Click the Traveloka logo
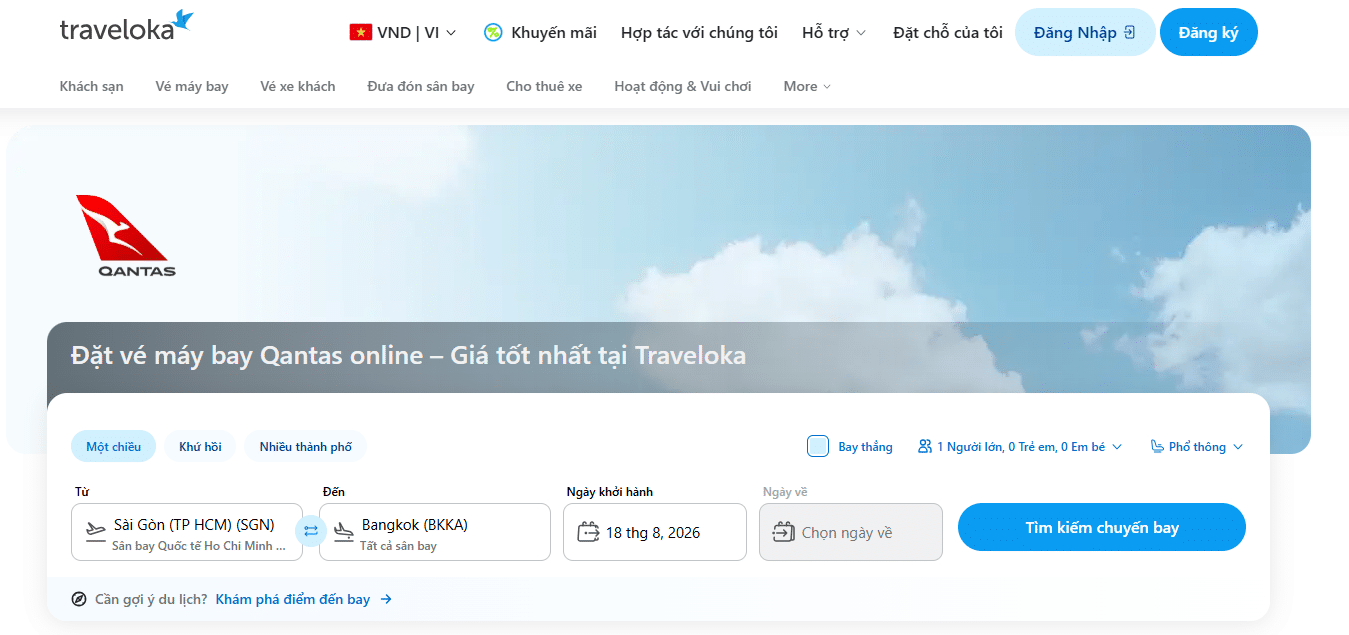The width and height of the screenshot is (1349, 635). [x=126, y=27]
